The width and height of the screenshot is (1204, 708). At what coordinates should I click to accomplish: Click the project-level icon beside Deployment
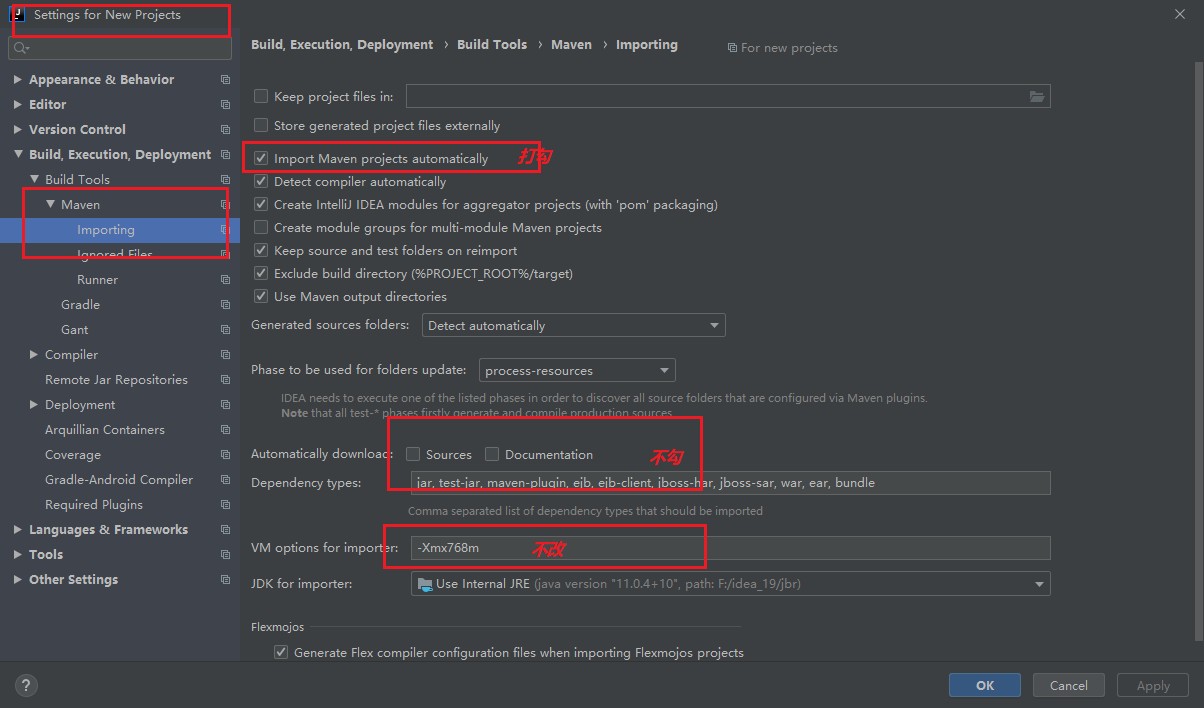[225, 405]
